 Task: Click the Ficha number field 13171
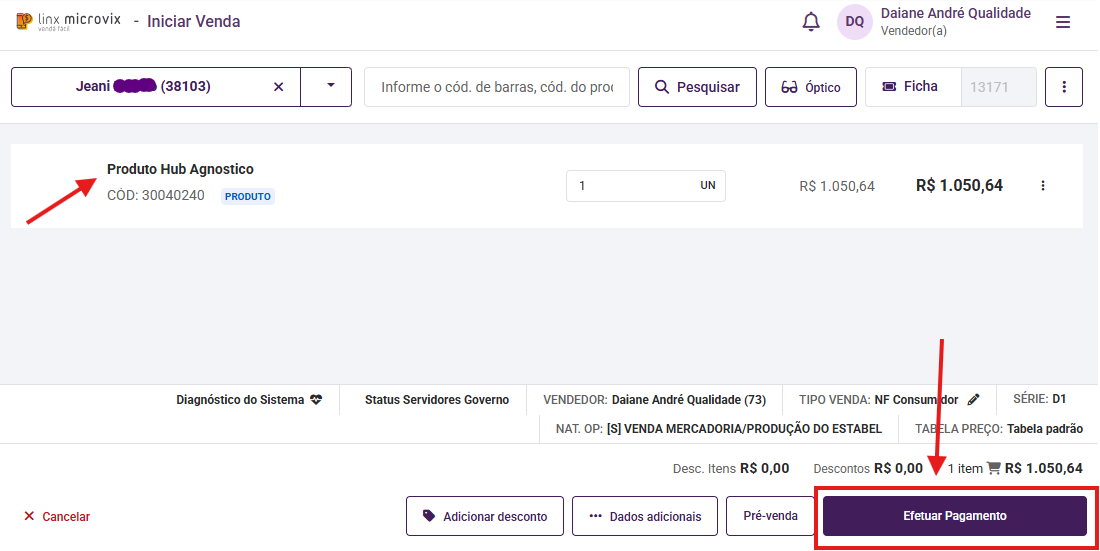(998, 87)
